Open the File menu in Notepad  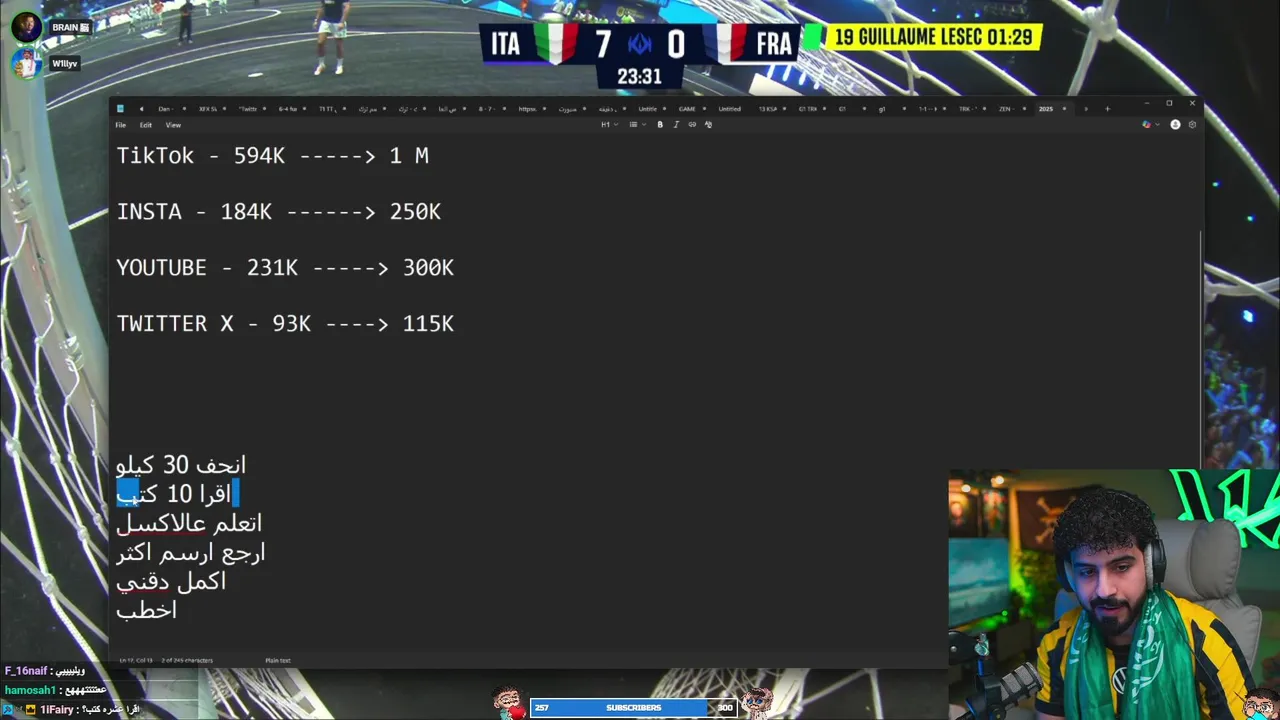pyautogui.click(x=120, y=125)
